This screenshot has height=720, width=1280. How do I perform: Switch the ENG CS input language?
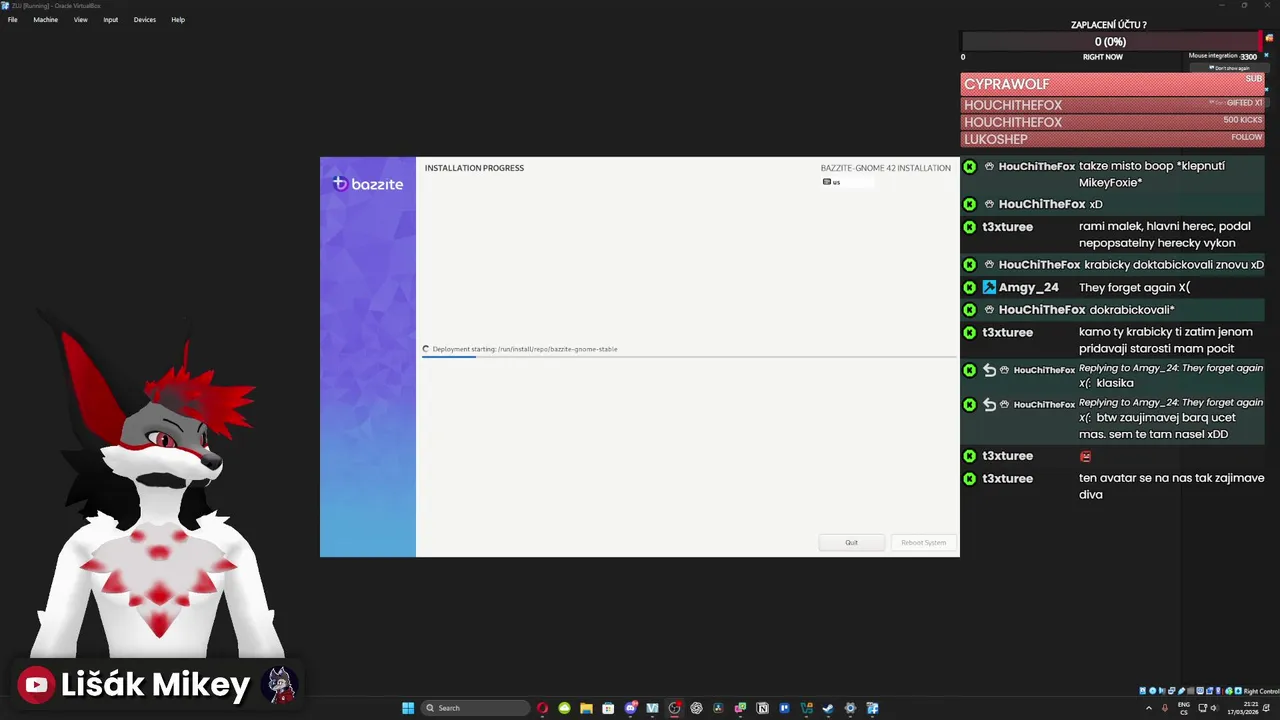pos(1184,708)
